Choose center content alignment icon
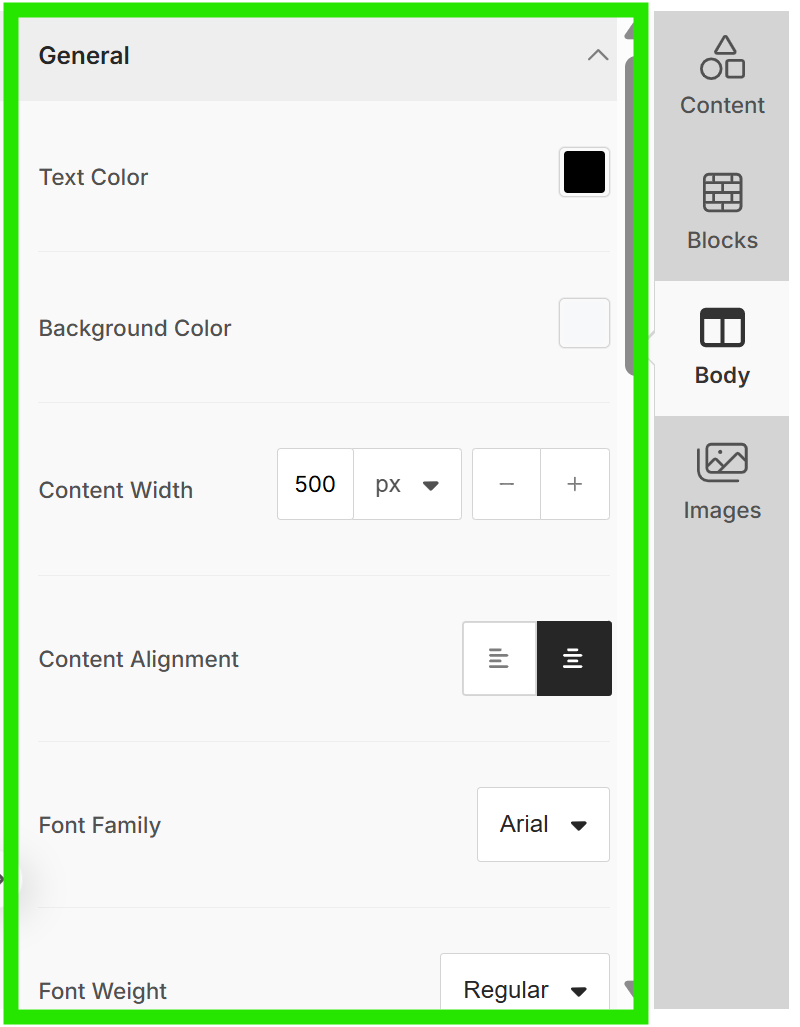 [x=574, y=658]
